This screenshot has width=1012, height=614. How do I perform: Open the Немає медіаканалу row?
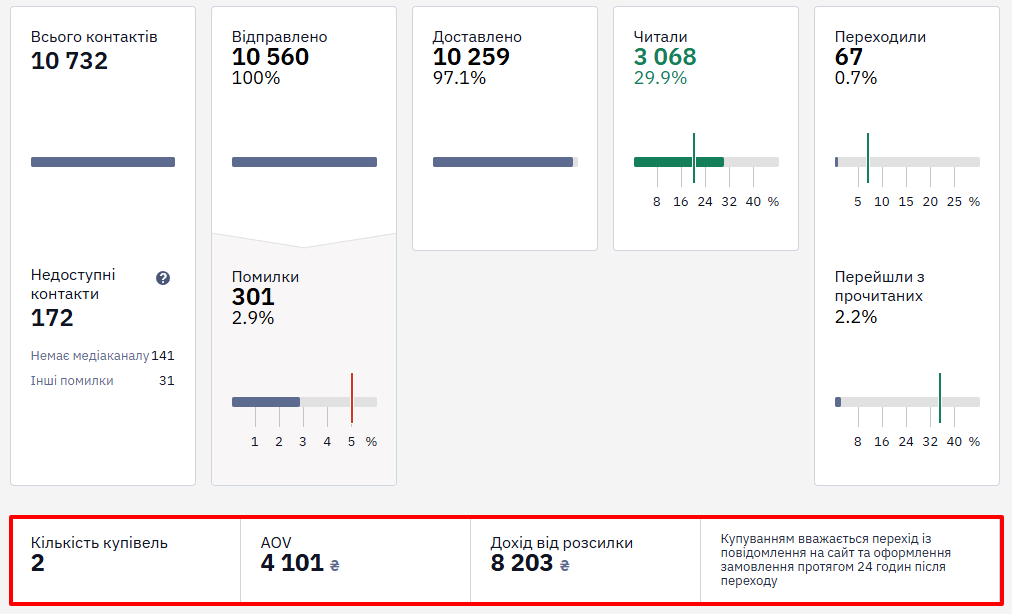(x=103, y=356)
